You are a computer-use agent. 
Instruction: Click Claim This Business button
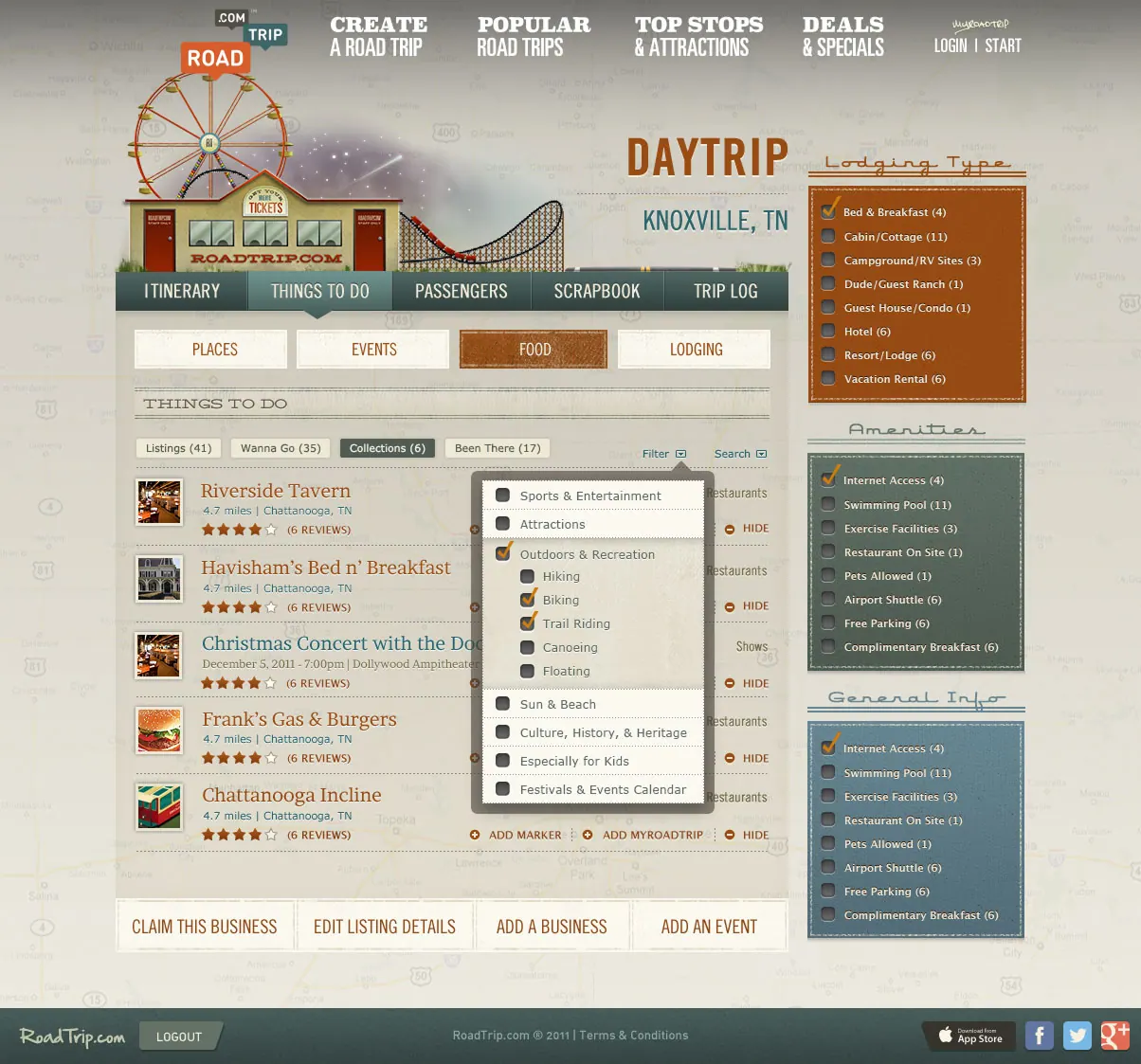(205, 927)
